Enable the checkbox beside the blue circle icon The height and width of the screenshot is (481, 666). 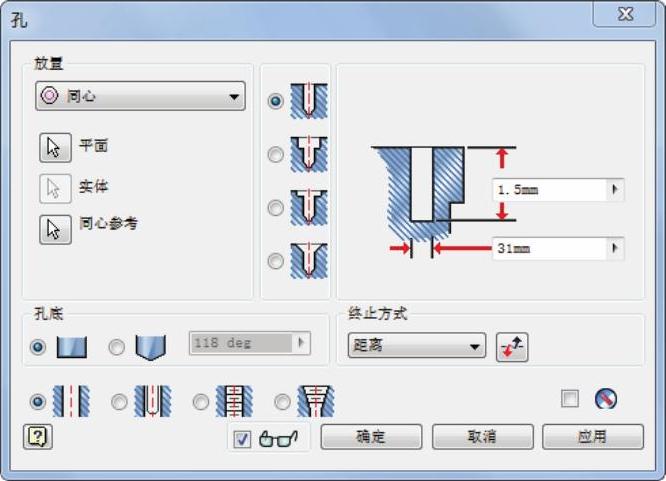click(x=570, y=399)
